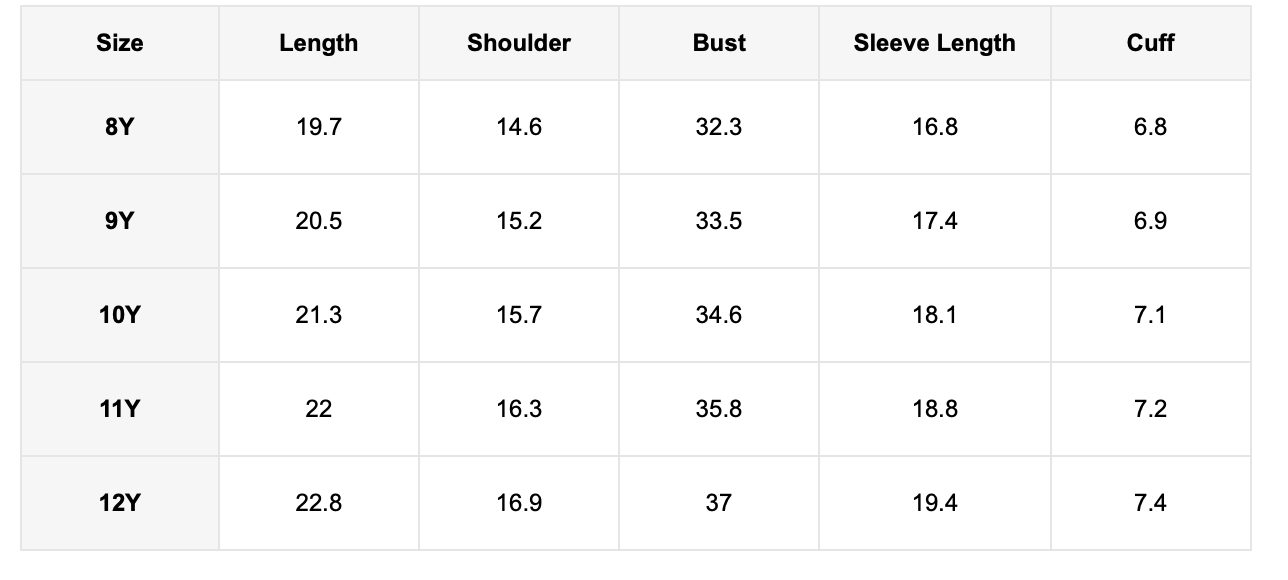Viewport: 1288px width, 580px height.
Task: Click the Size column header
Action: pyautogui.click(x=119, y=43)
